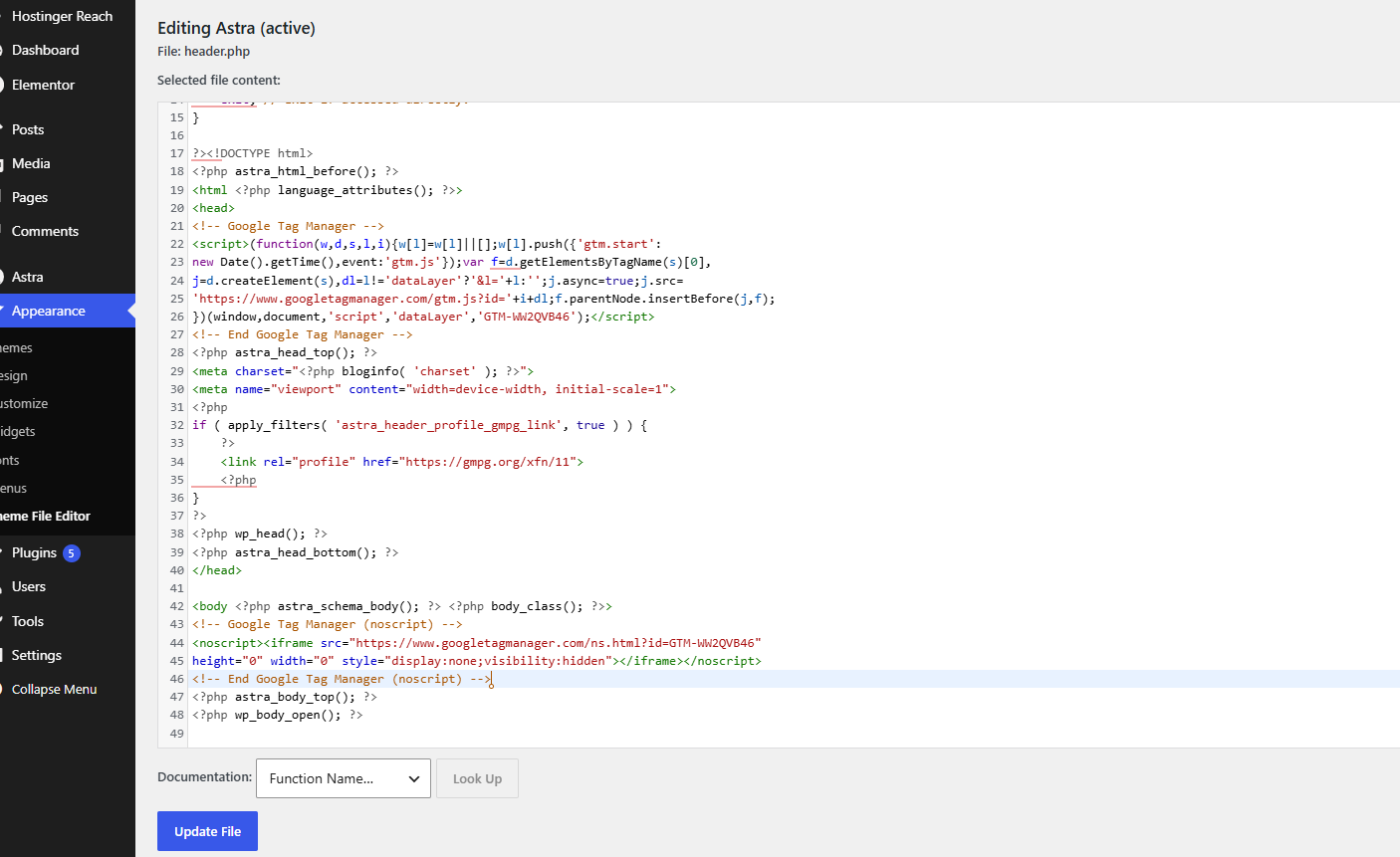Click the 'File: header.php' label

coord(203,51)
